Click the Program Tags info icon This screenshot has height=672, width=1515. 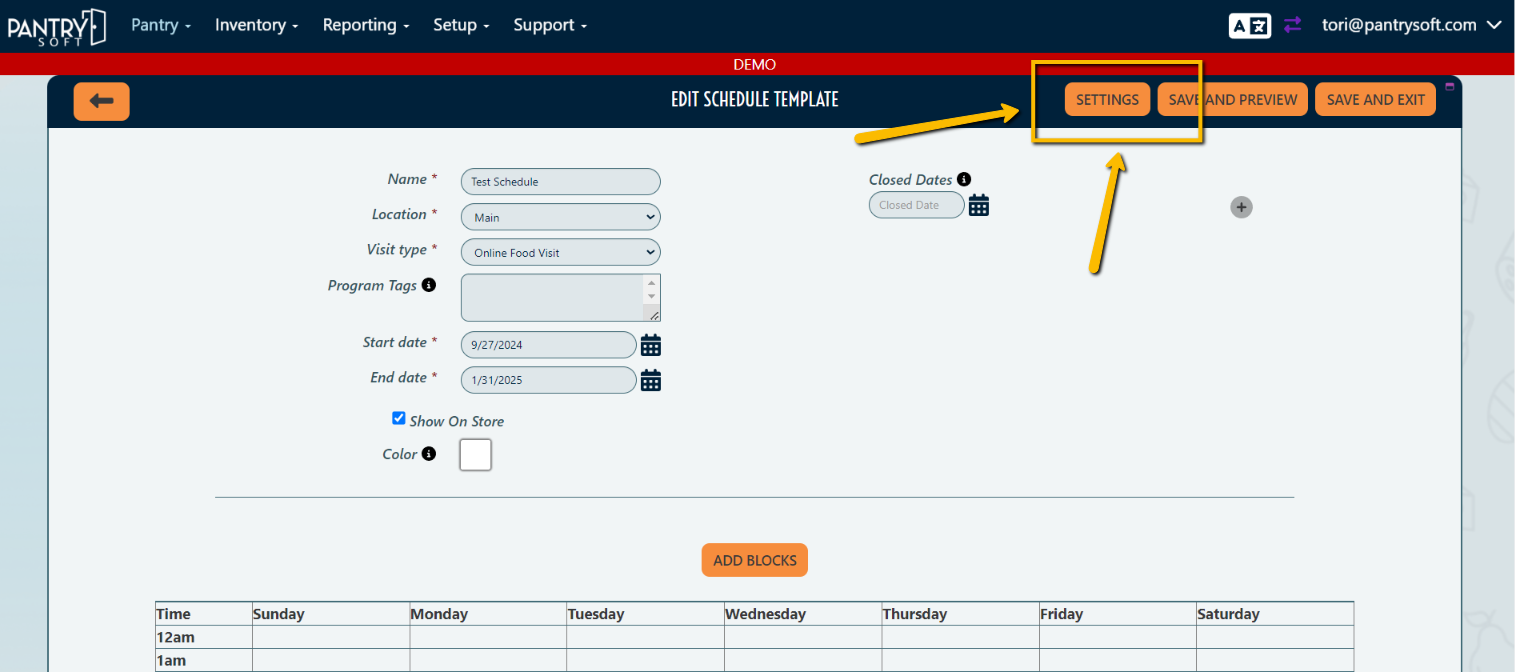[429, 284]
